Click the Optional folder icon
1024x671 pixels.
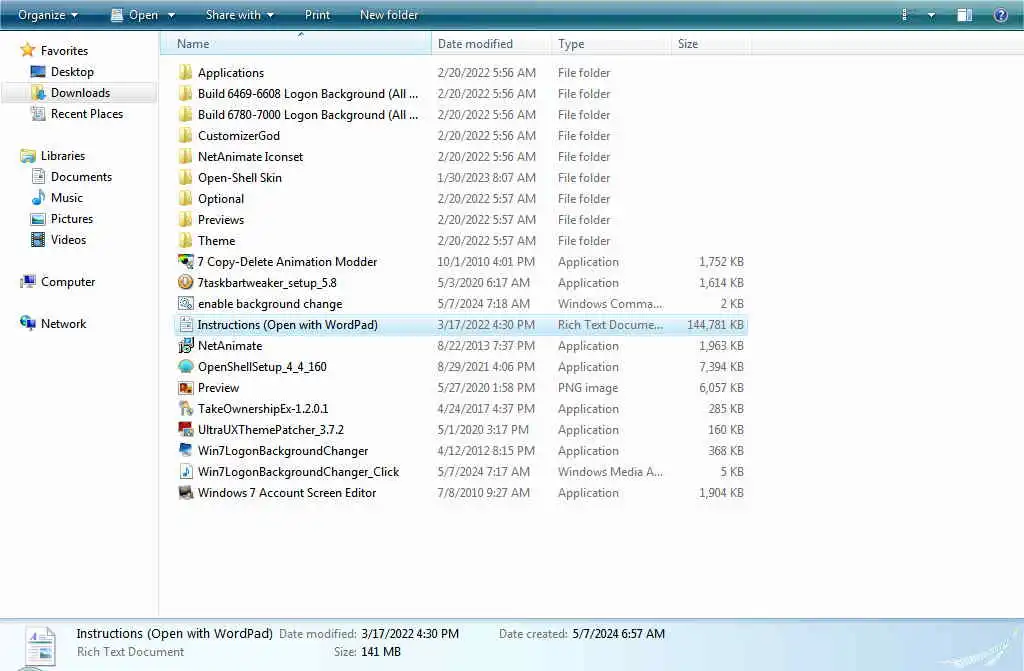pyautogui.click(x=185, y=198)
